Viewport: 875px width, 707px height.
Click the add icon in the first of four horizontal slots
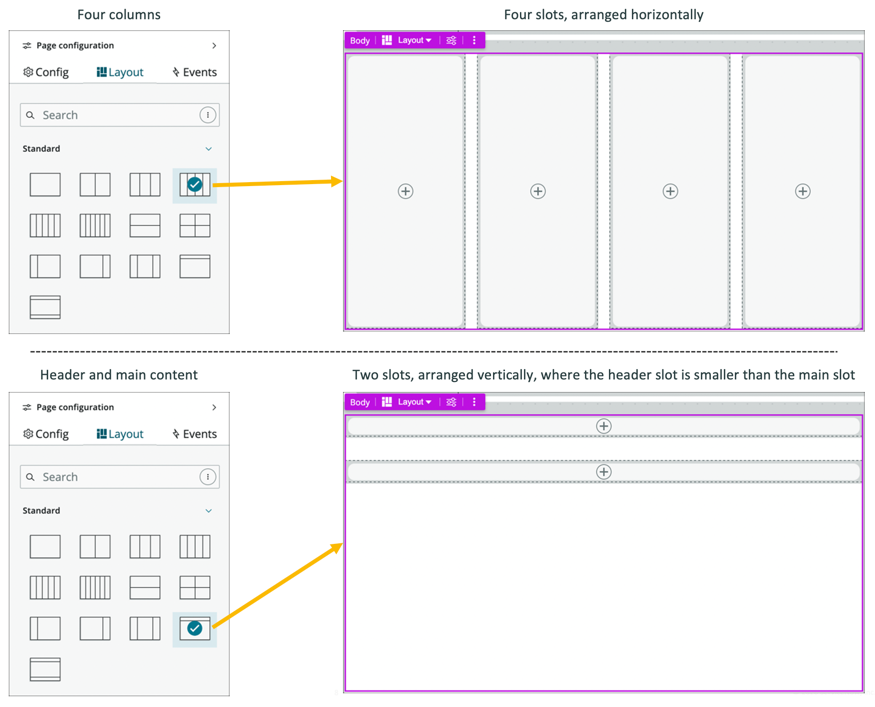click(x=405, y=191)
